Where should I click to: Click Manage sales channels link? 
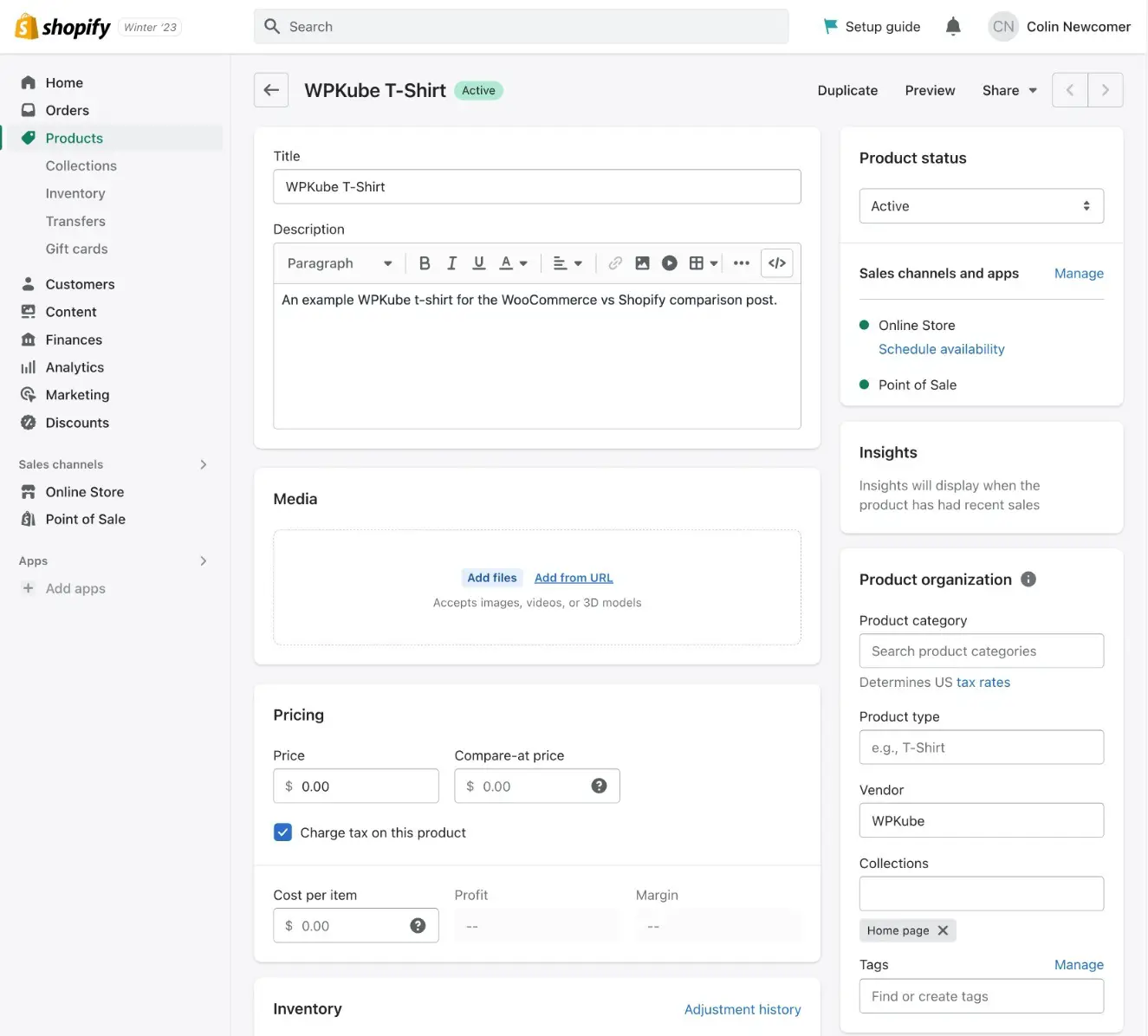coord(1079,273)
